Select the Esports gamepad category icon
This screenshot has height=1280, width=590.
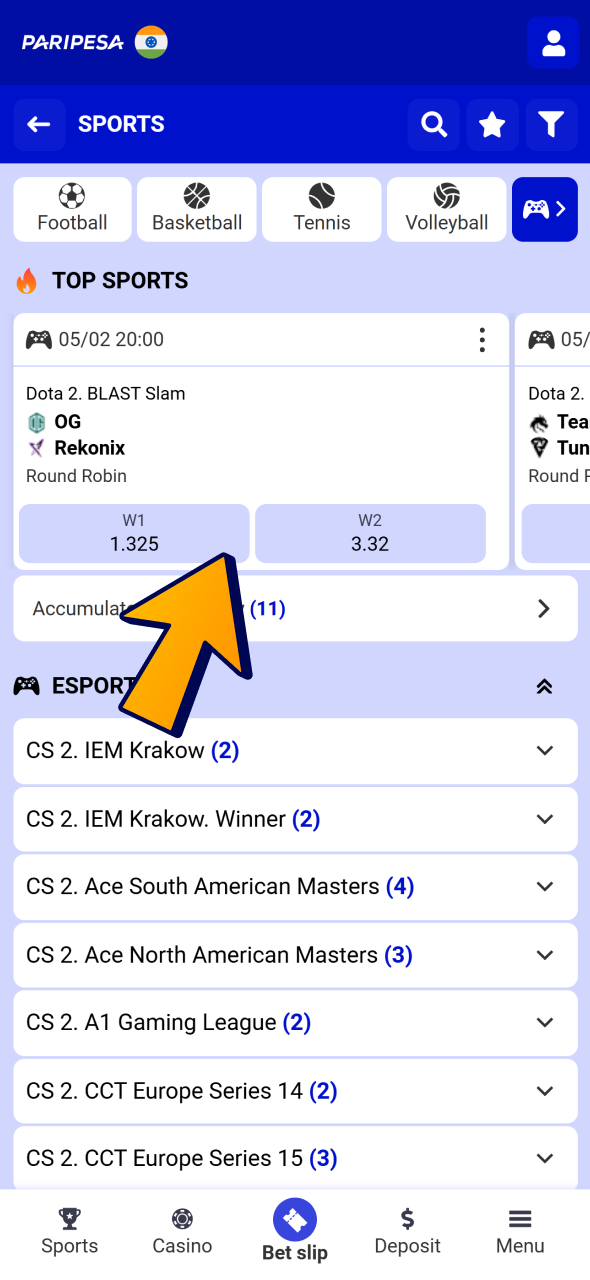[544, 209]
